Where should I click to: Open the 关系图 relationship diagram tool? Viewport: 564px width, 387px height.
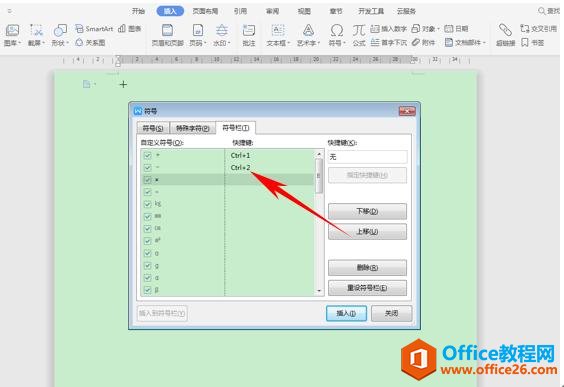[91, 42]
